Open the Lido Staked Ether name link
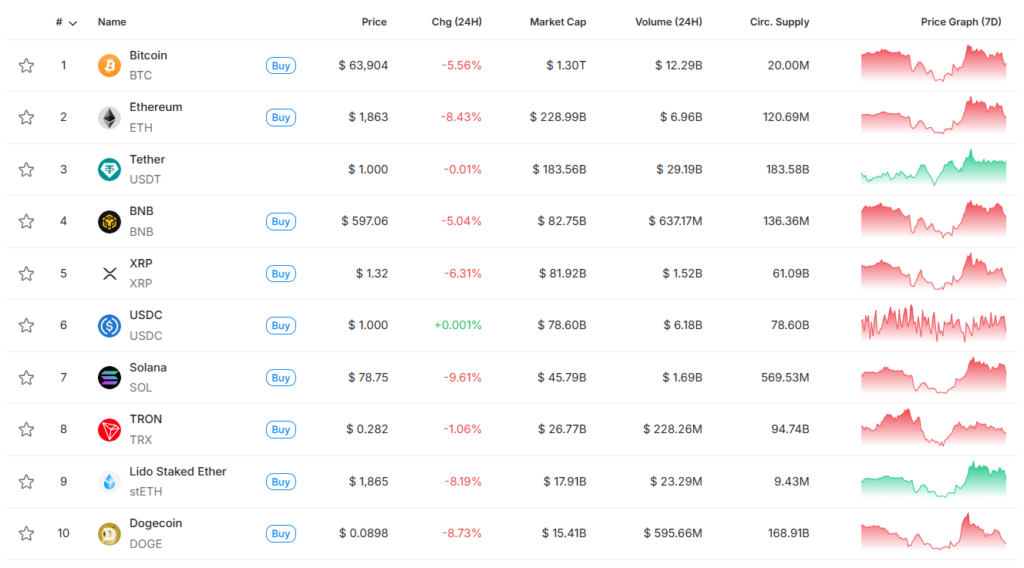This screenshot has height=568, width=1024. coord(178,472)
